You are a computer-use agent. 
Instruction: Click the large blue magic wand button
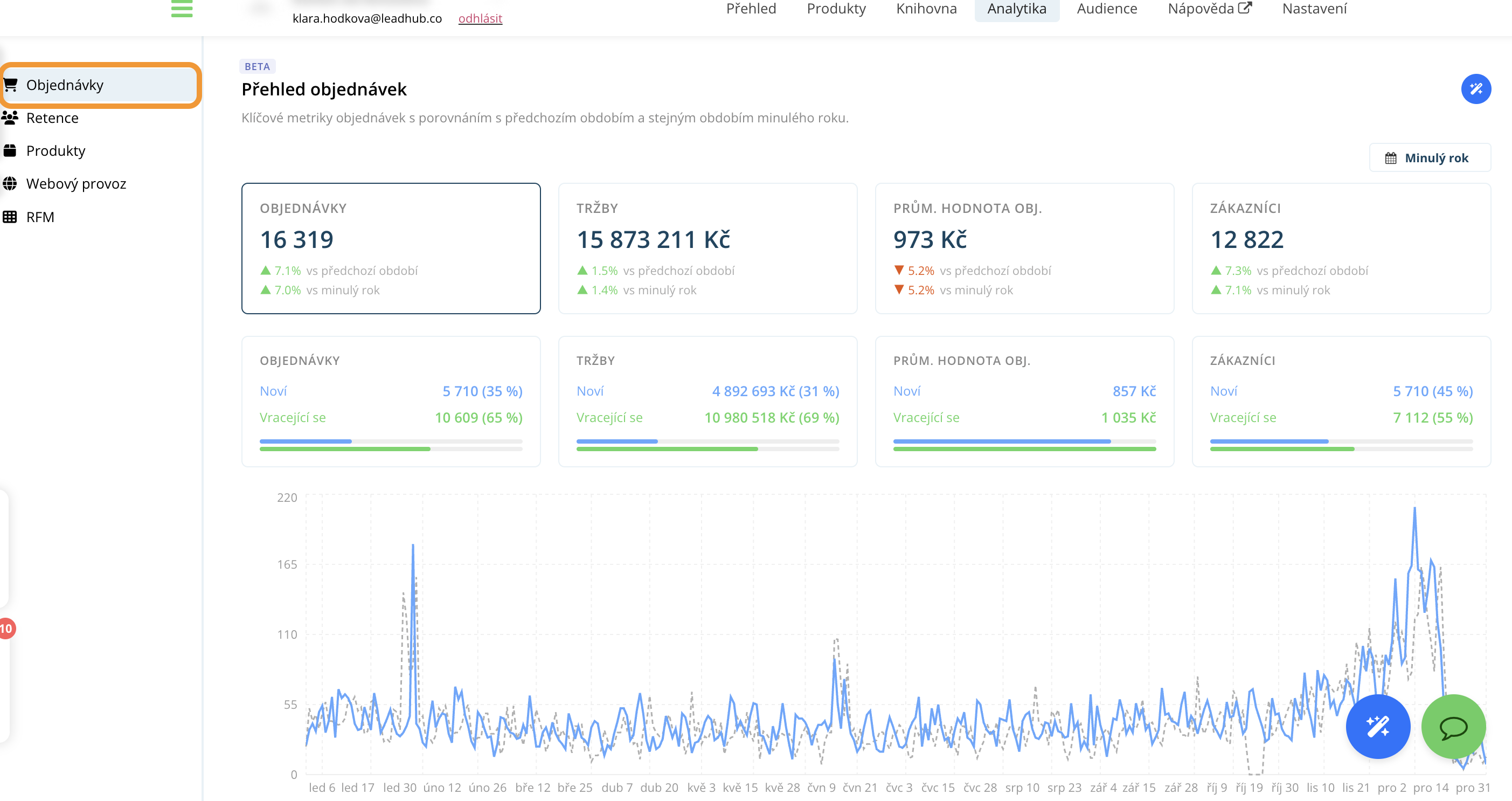pyautogui.click(x=1378, y=727)
